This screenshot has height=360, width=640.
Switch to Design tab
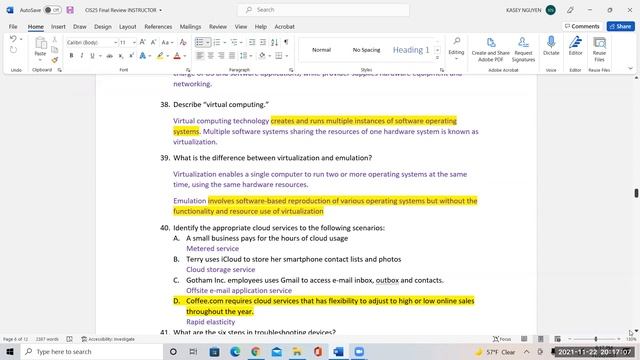pyautogui.click(x=102, y=27)
